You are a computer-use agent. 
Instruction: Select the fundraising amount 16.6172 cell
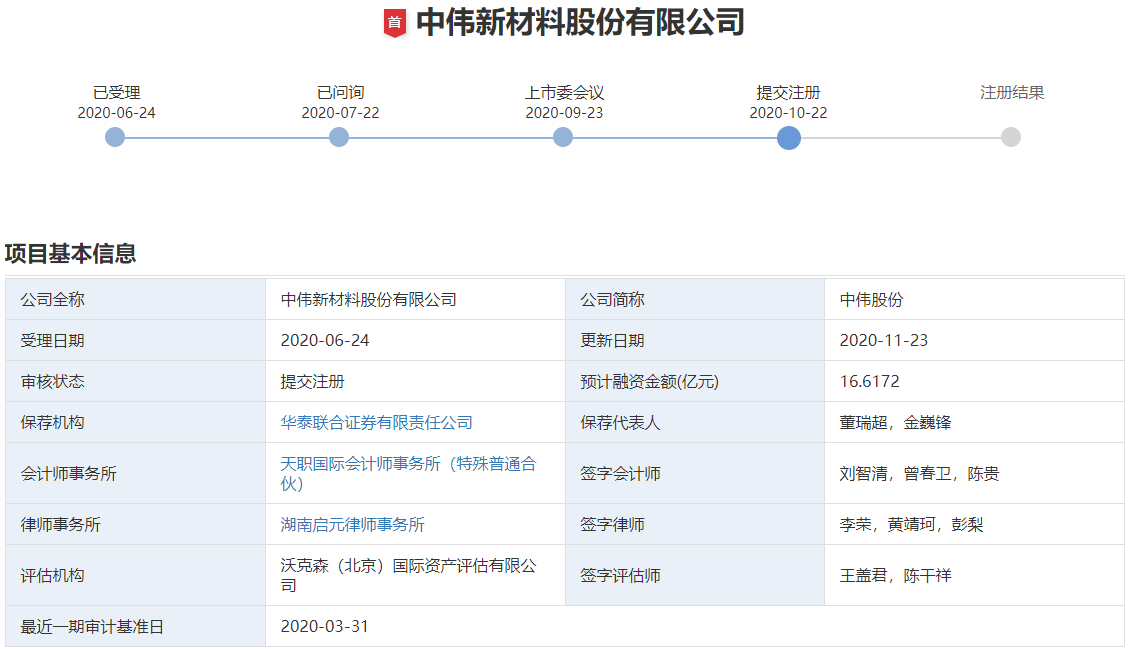click(870, 380)
